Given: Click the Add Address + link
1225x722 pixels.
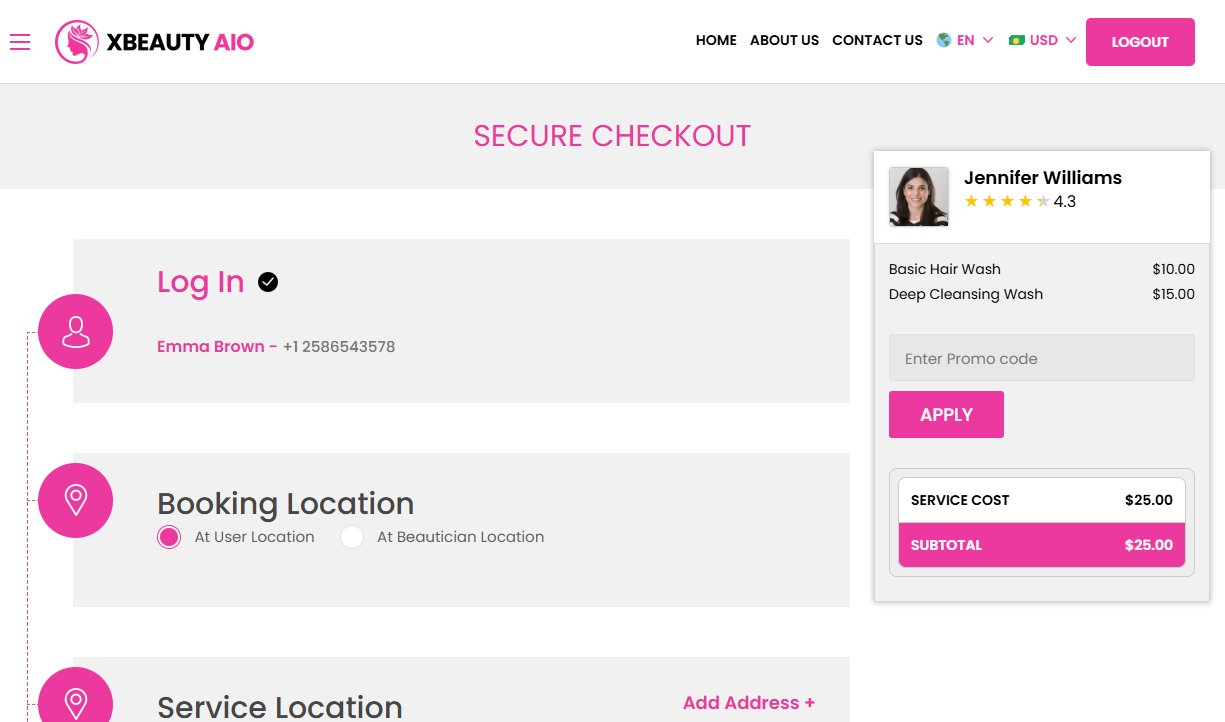Looking at the screenshot, I should pyautogui.click(x=748, y=703).
